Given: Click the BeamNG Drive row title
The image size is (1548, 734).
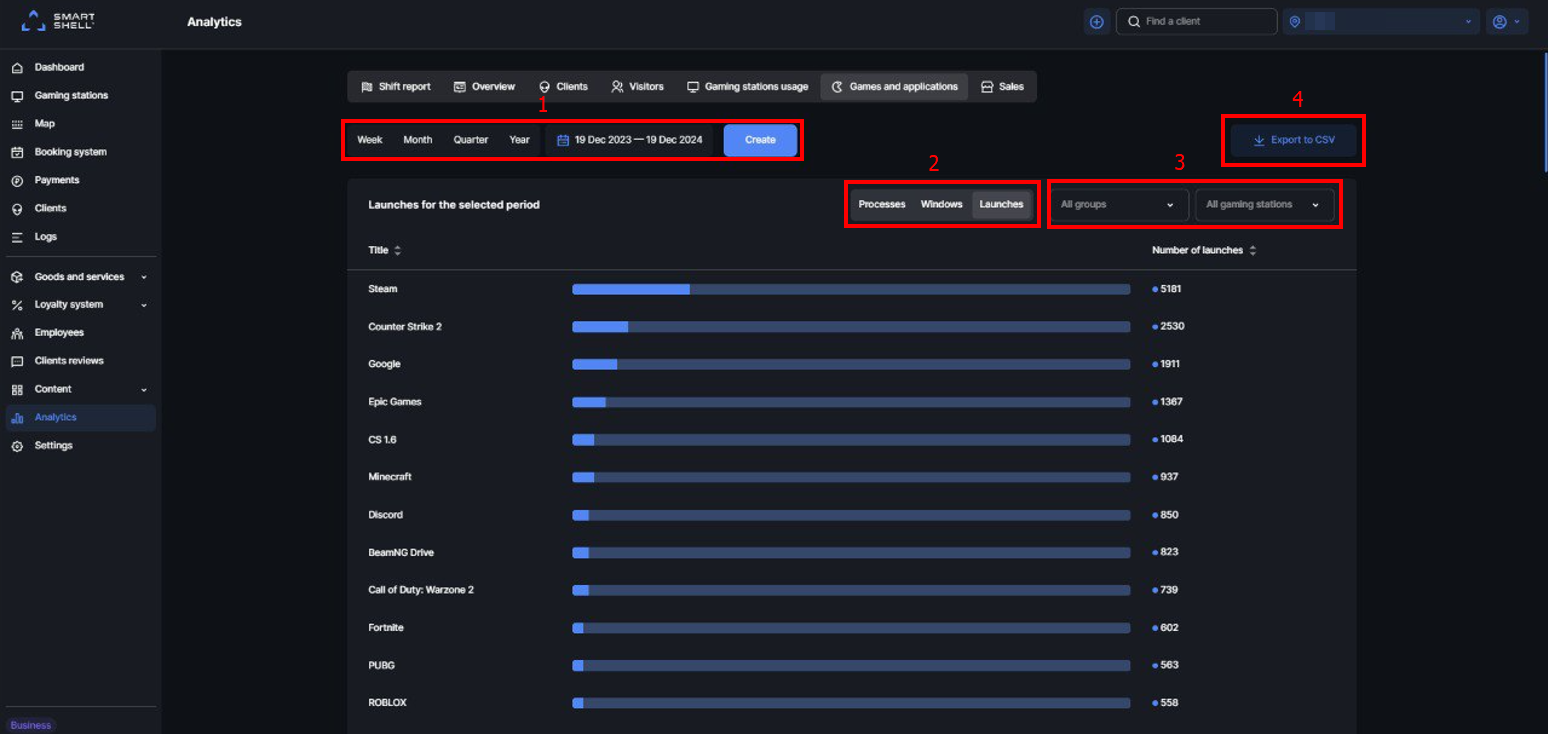Looking at the screenshot, I should pyautogui.click(x=401, y=552).
